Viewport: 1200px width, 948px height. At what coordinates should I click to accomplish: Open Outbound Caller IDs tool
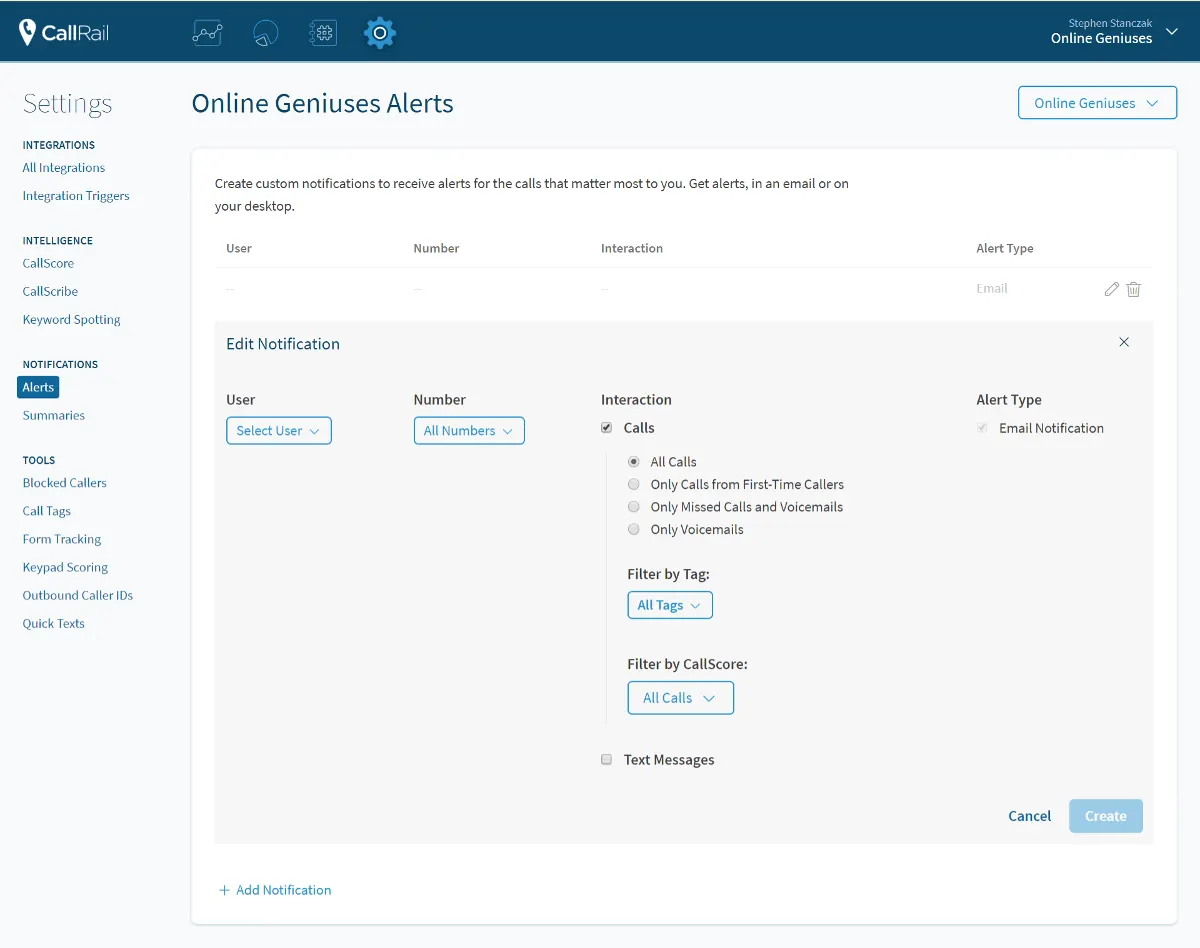(x=78, y=595)
